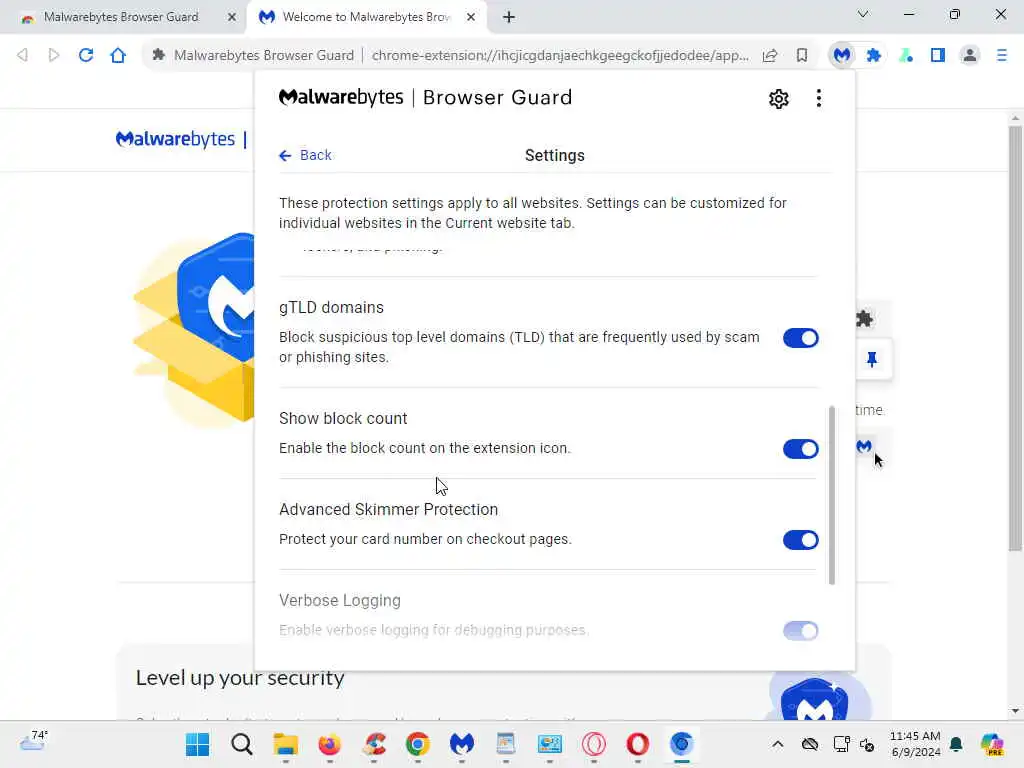Go back using the Back arrow link
1024x768 pixels.
point(305,155)
